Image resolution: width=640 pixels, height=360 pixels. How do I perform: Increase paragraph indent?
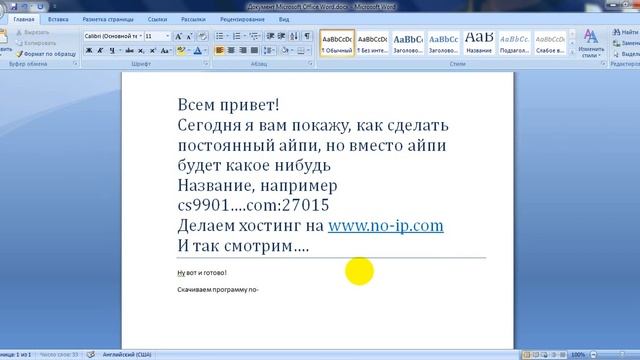click(x=281, y=36)
